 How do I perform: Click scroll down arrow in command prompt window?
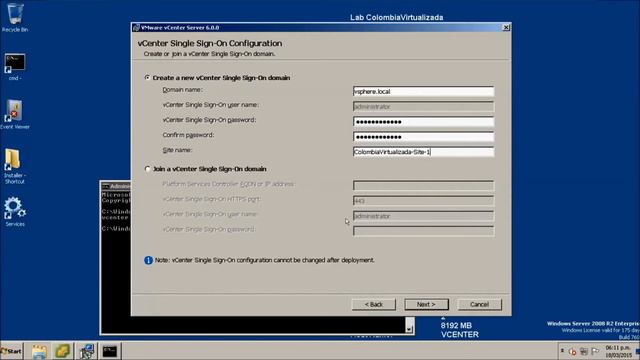coord(409,329)
